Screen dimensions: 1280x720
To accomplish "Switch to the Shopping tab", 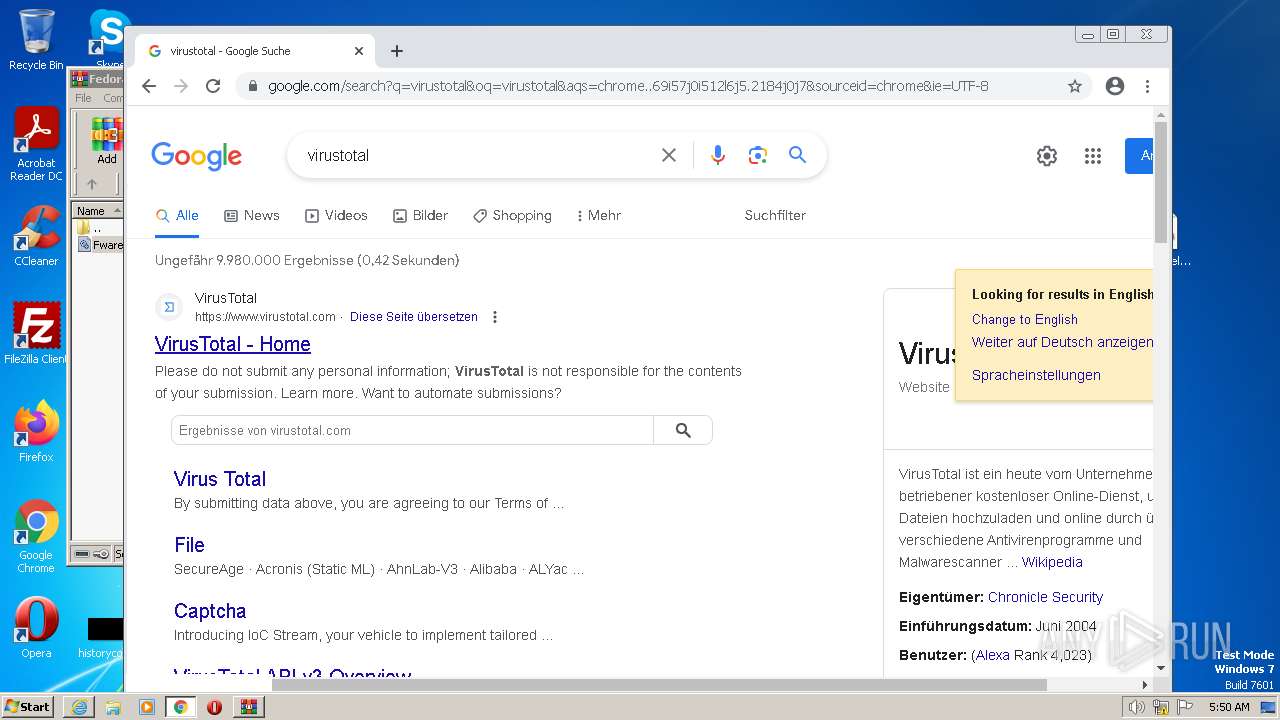I will pyautogui.click(x=512, y=215).
